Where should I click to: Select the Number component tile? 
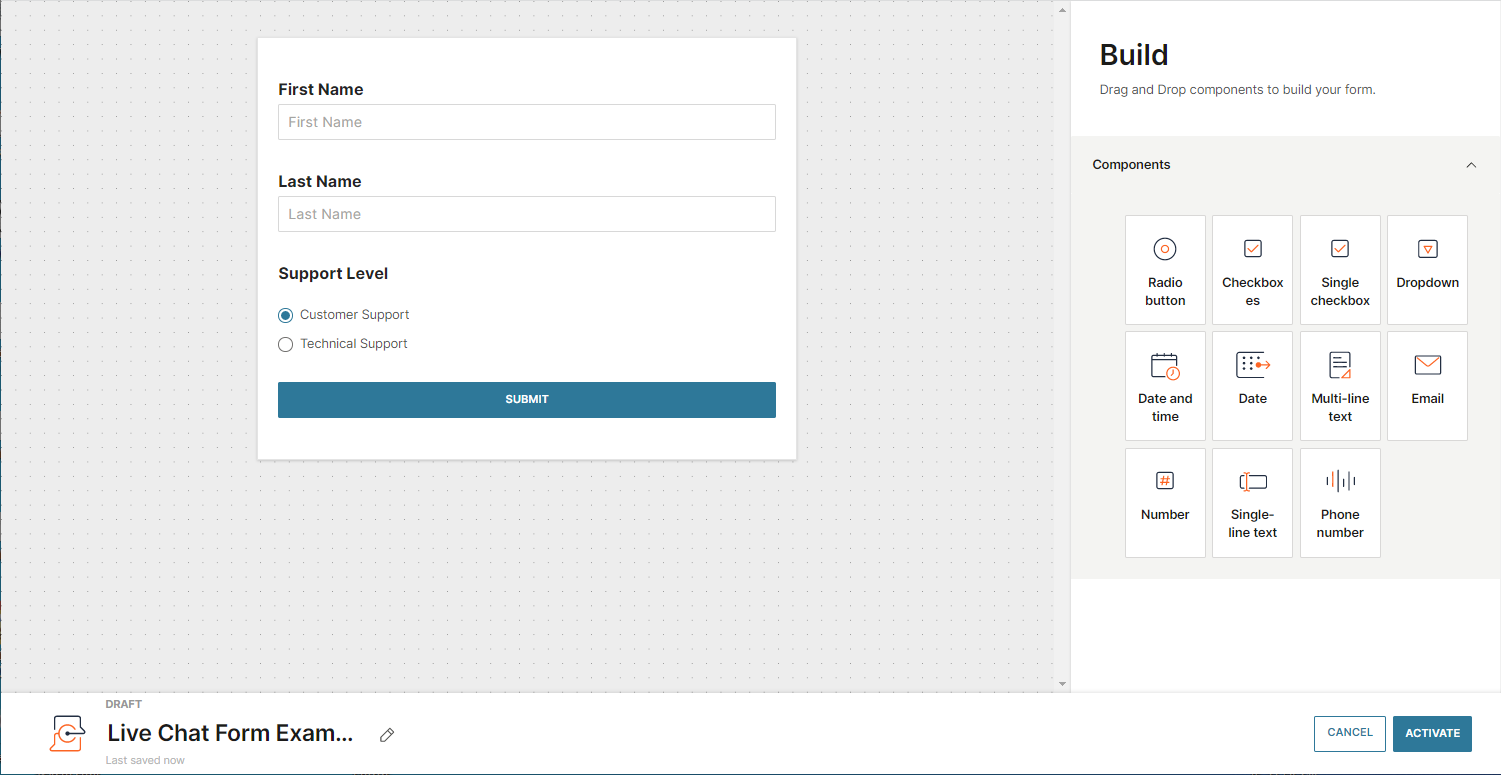[x=1165, y=502]
